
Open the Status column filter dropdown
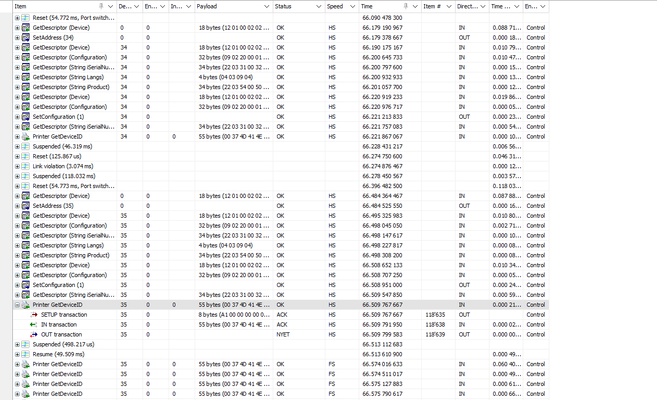(x=318, y=6)
